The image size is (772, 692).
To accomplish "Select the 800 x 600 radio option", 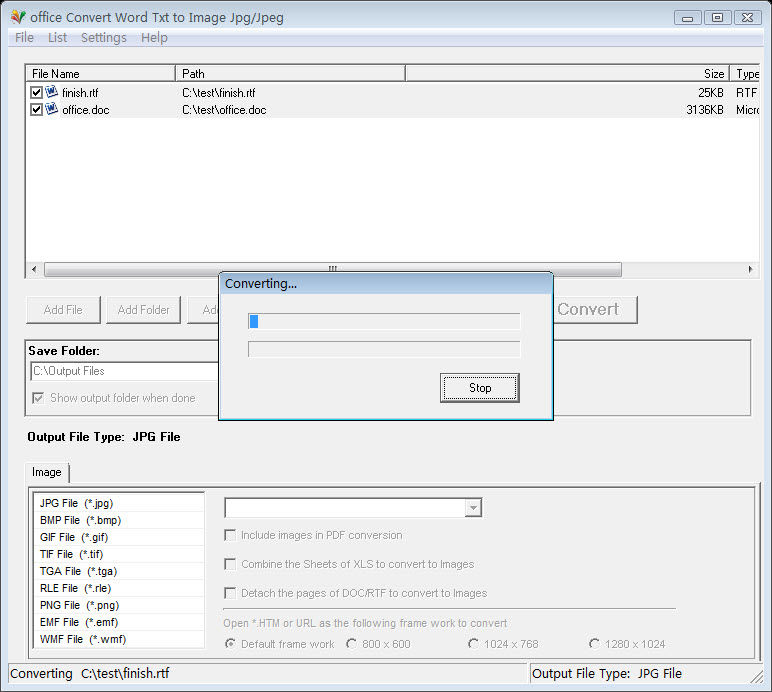I will [352, 644].
